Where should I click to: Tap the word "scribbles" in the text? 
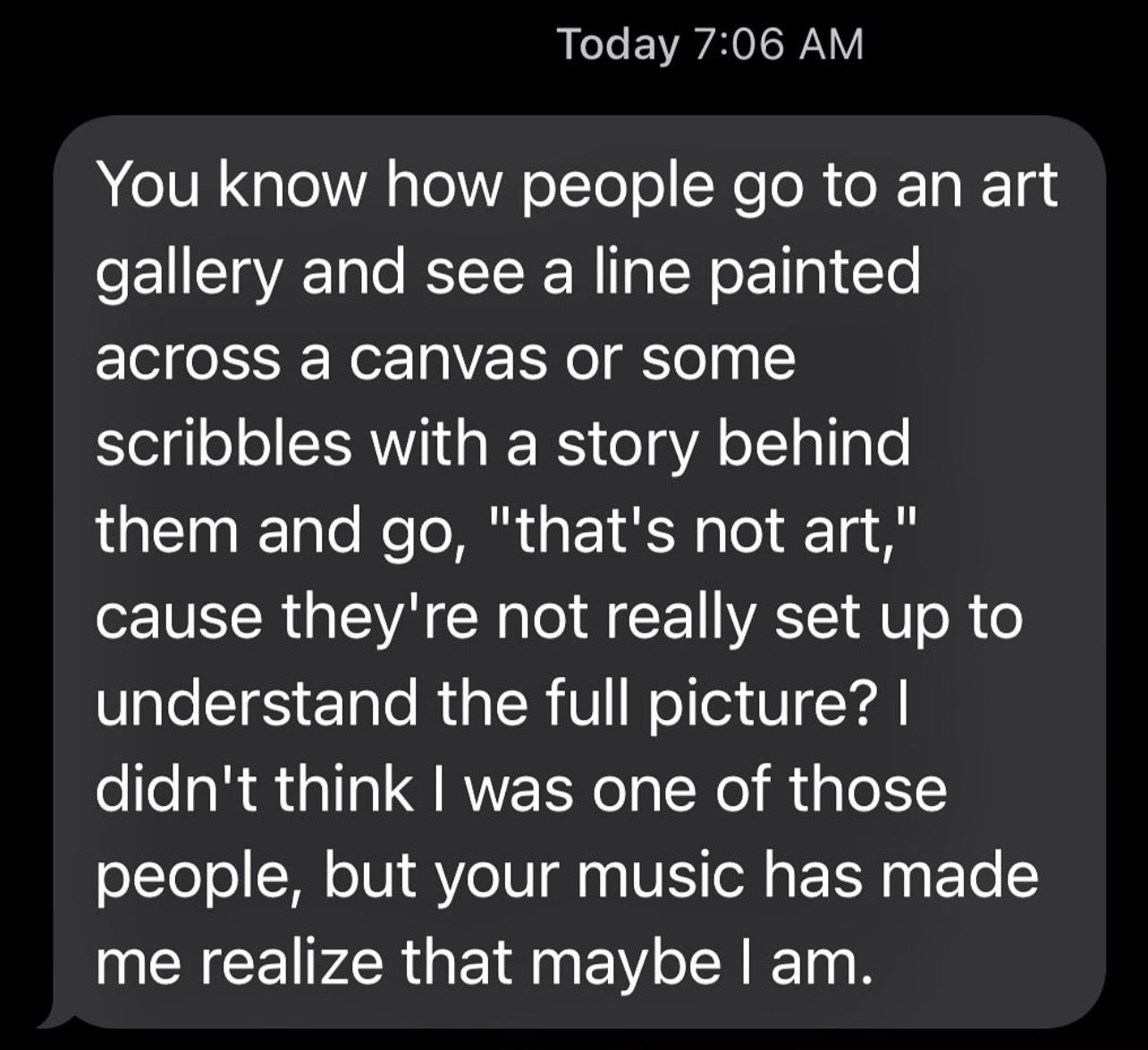(224, 443)
